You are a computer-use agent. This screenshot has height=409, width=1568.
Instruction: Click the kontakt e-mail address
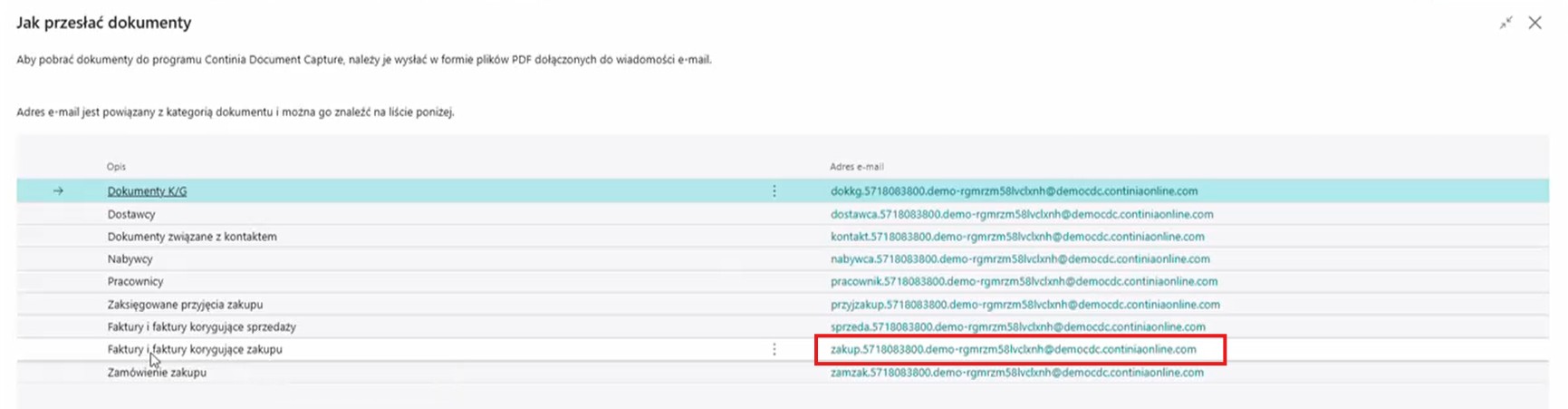coord(1017,237)
